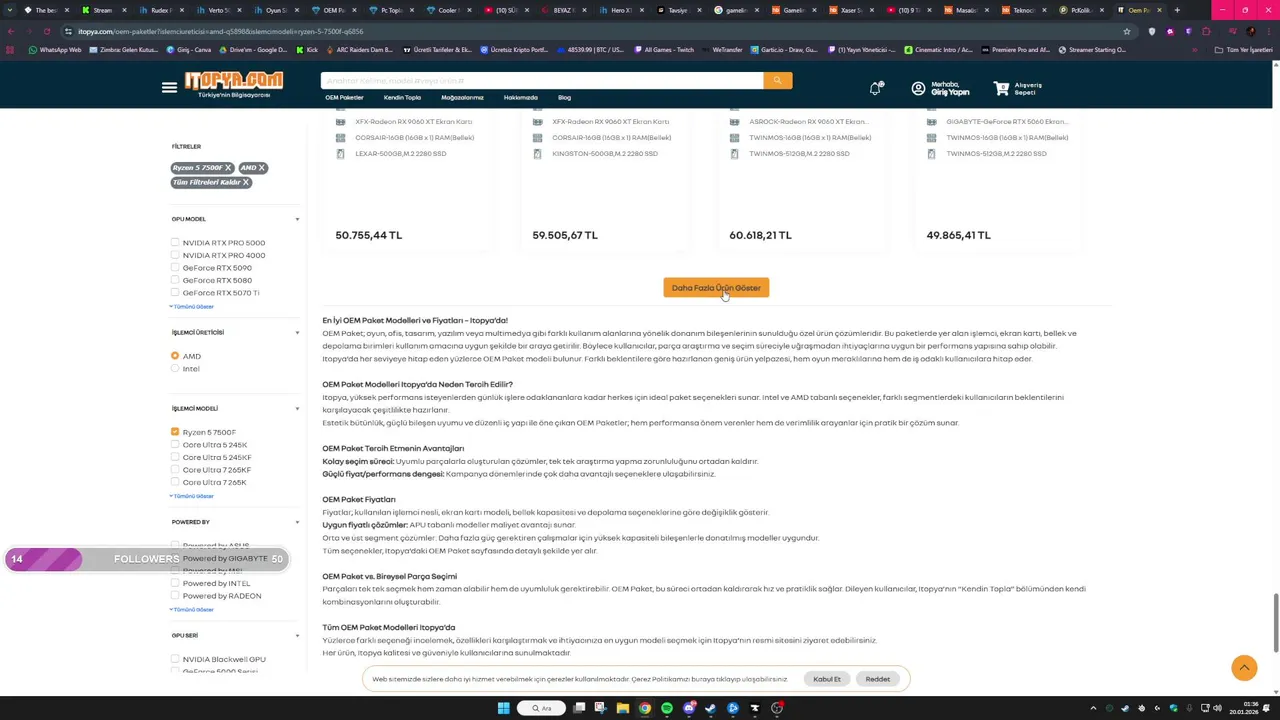This screenshot has height=720, width=1280.
Task: Tick the Core Ultra 7 265K checkbox
Action: click(x=175, y=482)
